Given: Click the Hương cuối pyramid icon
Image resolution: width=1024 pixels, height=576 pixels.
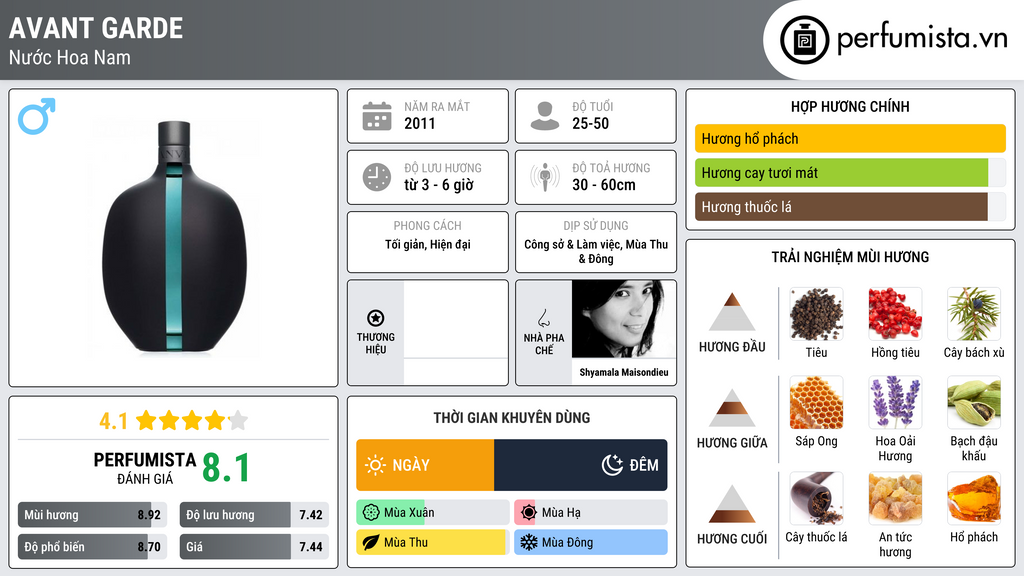Looking at the screenshot, I should pyautogui.click(x=732, y=504).
